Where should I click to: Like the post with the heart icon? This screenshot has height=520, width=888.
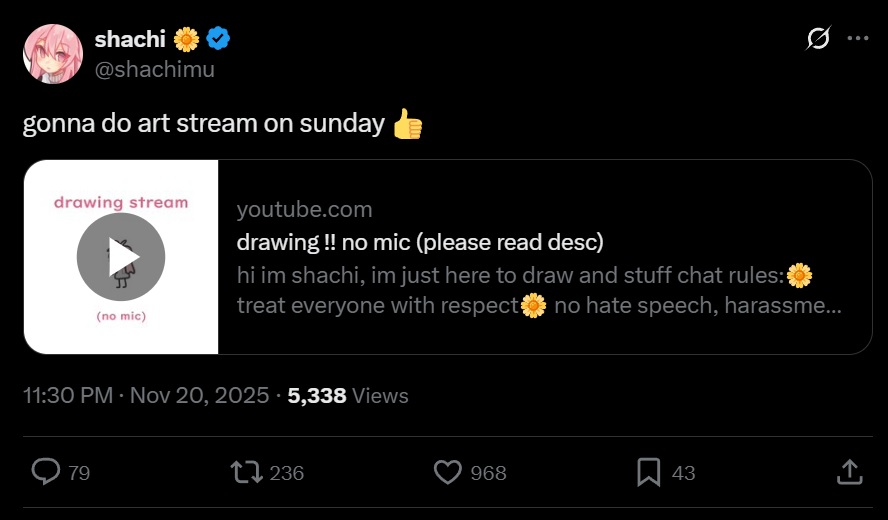(x=448, y=471)
